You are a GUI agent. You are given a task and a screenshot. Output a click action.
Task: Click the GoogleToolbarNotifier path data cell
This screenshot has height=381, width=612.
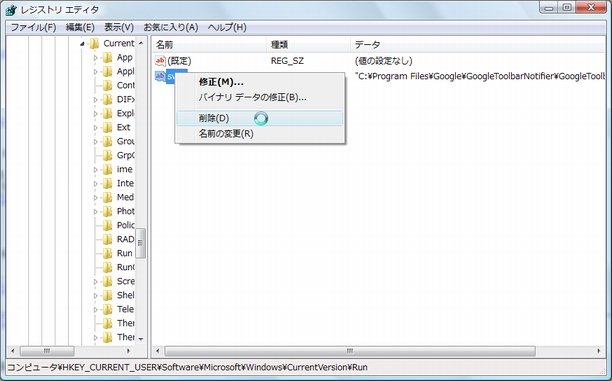point(480,76)
